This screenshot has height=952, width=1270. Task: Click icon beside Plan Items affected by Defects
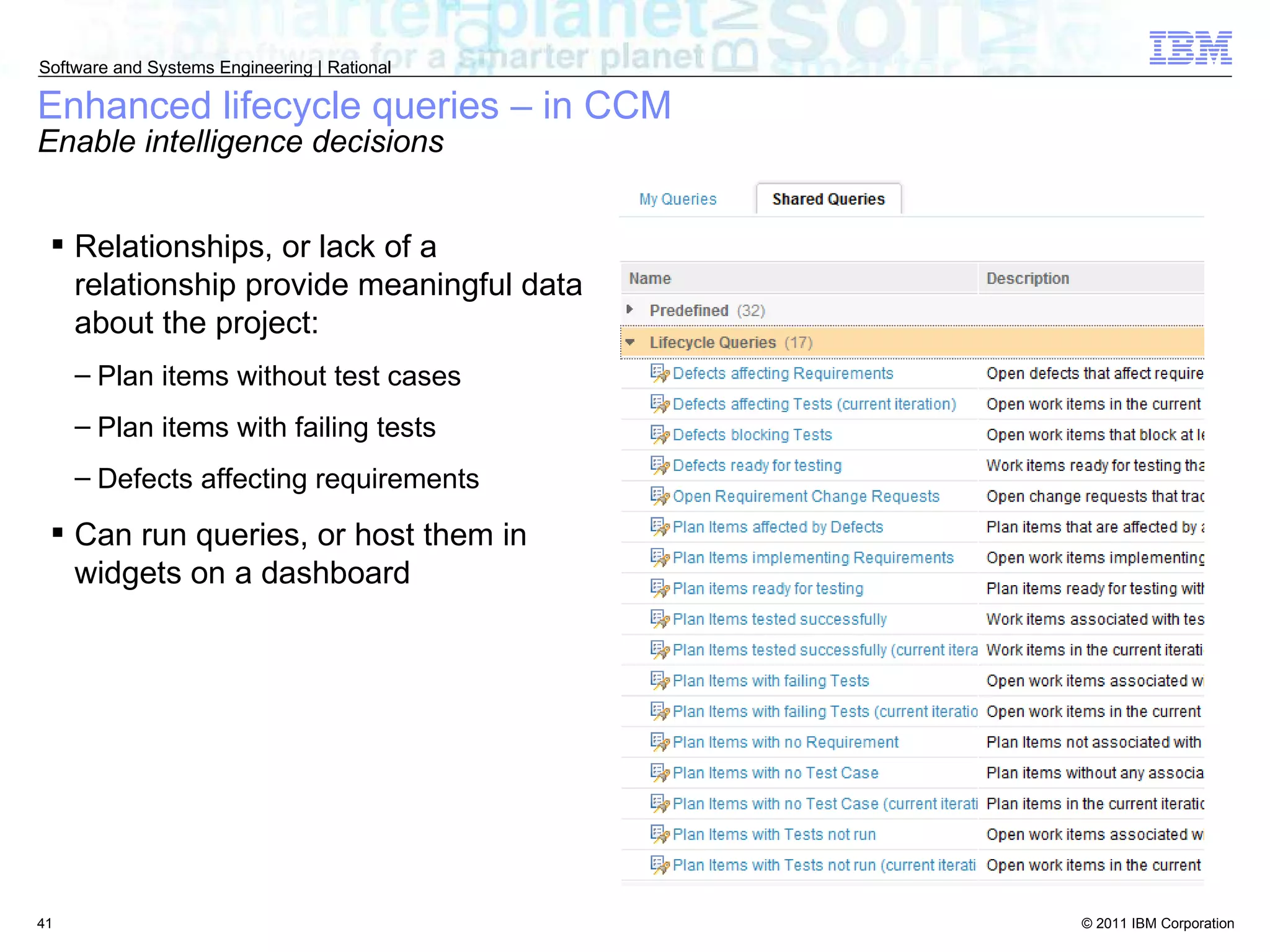(x=660, y=527)
